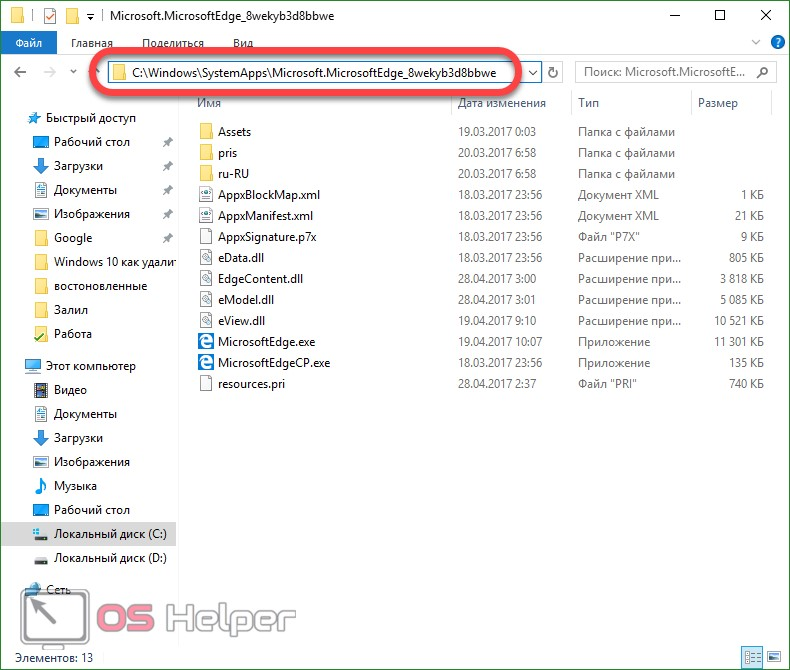790x670 pixels.
Task: Select AppxManifest.xml file icon
Action: (x=206, y=216)
